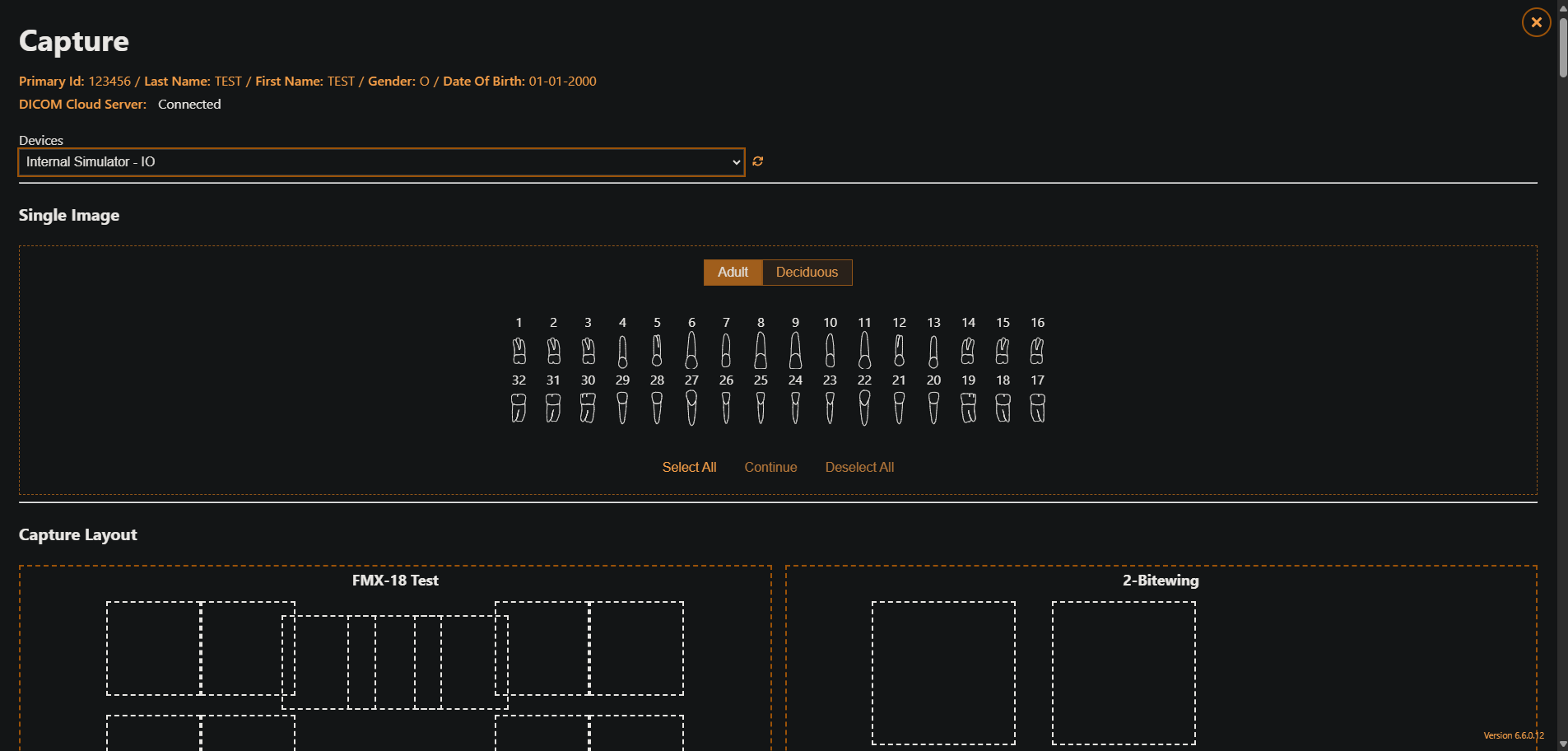The height and width of the screenshot is (751, 1568).
Task: Select tooth number 10 icon
Action: (830, 351)
